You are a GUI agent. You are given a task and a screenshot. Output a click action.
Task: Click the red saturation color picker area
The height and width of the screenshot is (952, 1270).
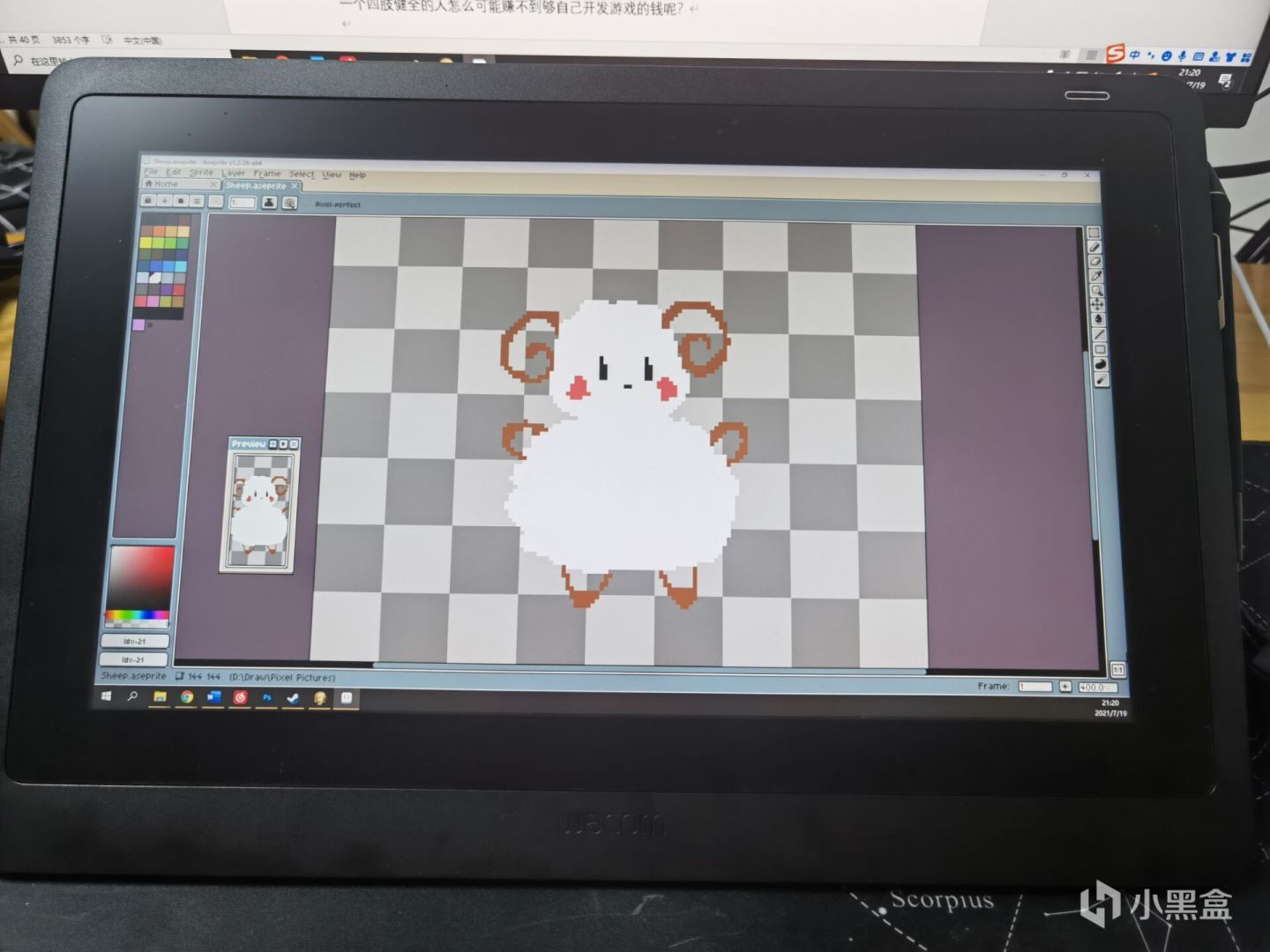click(x=140, y=577)
